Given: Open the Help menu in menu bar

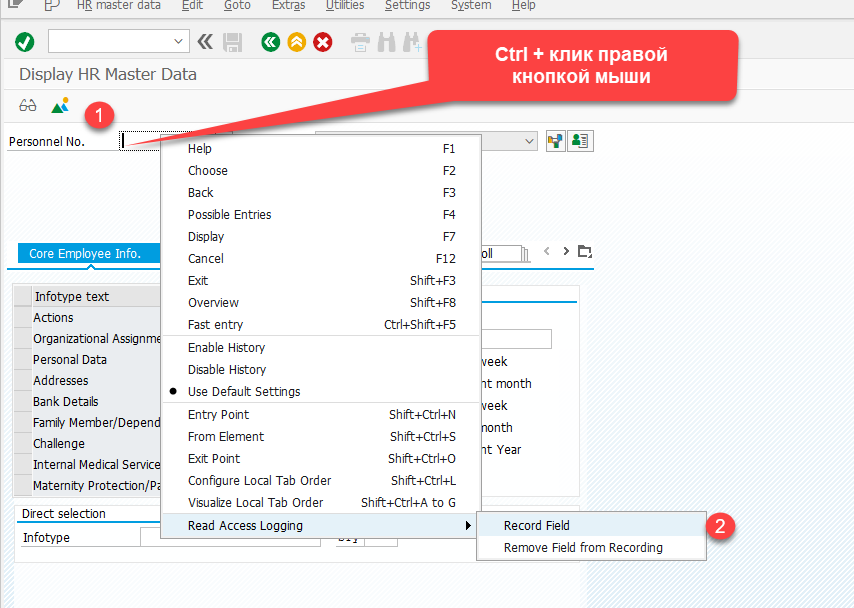Looking at the screenshot, I should pos(523,5).
